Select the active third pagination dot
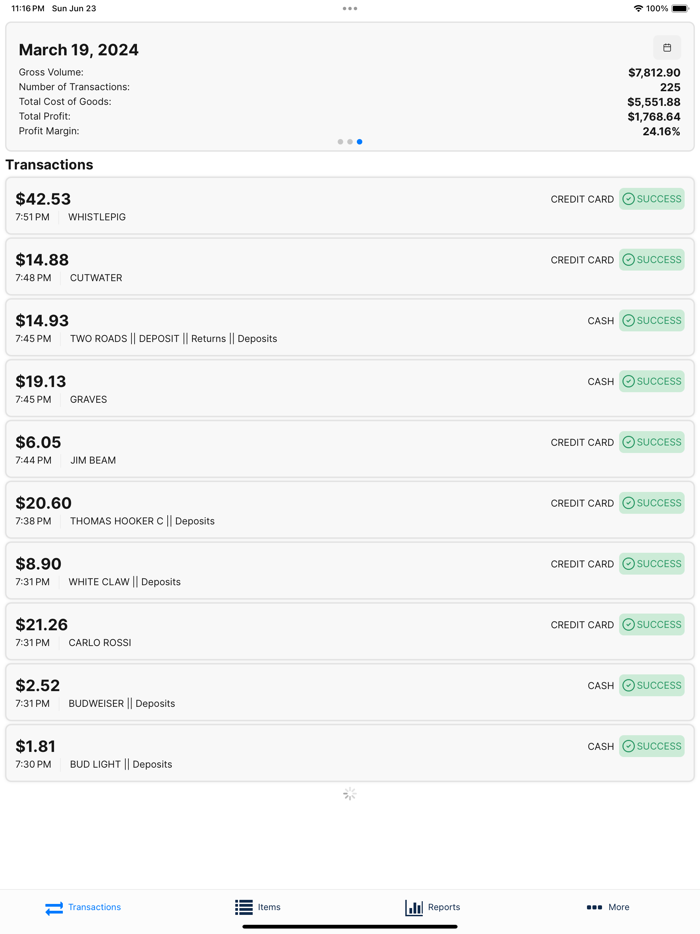This screenshot has height=934, width=700. pos(360,142)
